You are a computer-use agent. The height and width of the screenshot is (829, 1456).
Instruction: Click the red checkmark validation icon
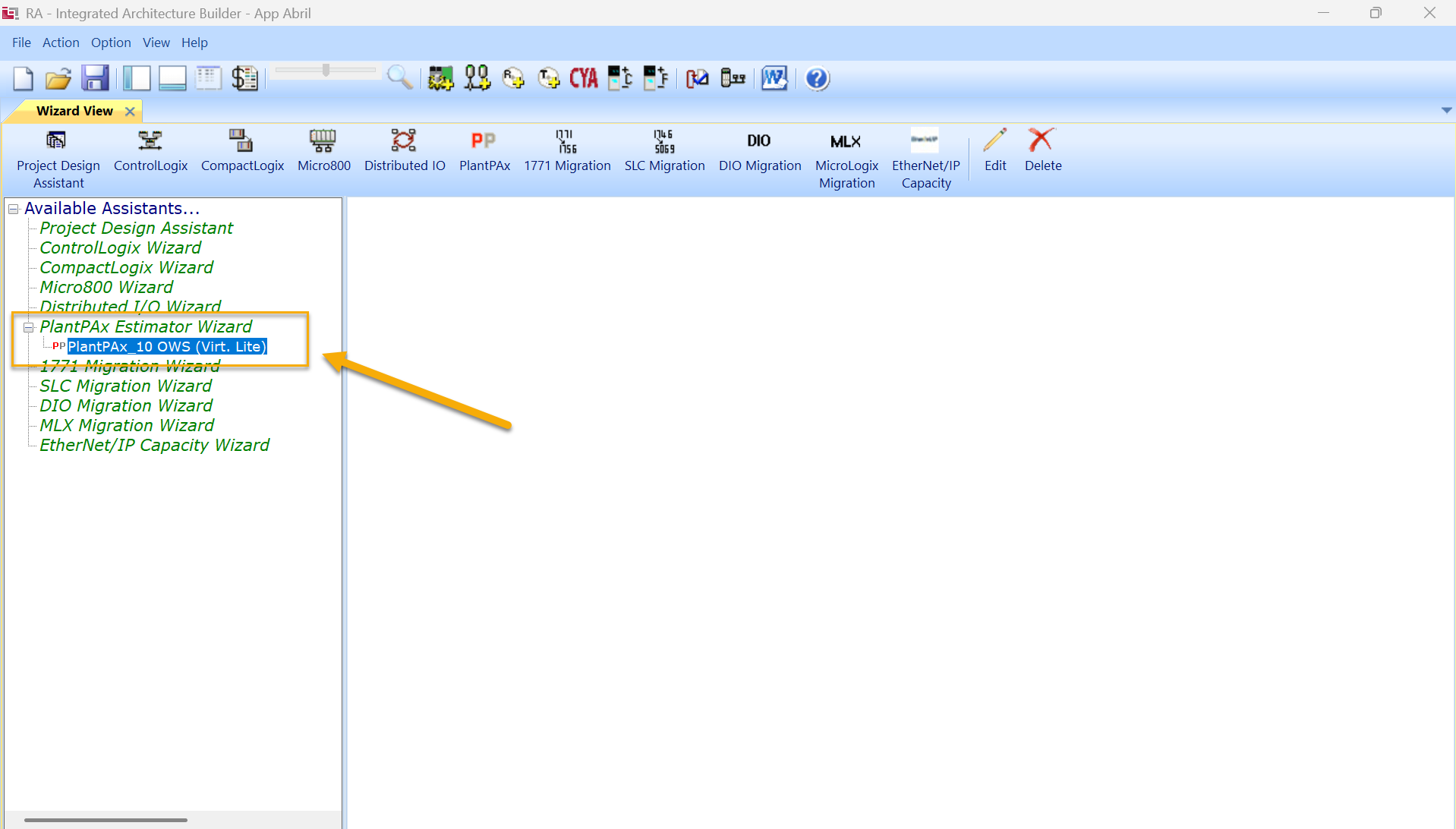pyautogui.click(x=697, y=78)
